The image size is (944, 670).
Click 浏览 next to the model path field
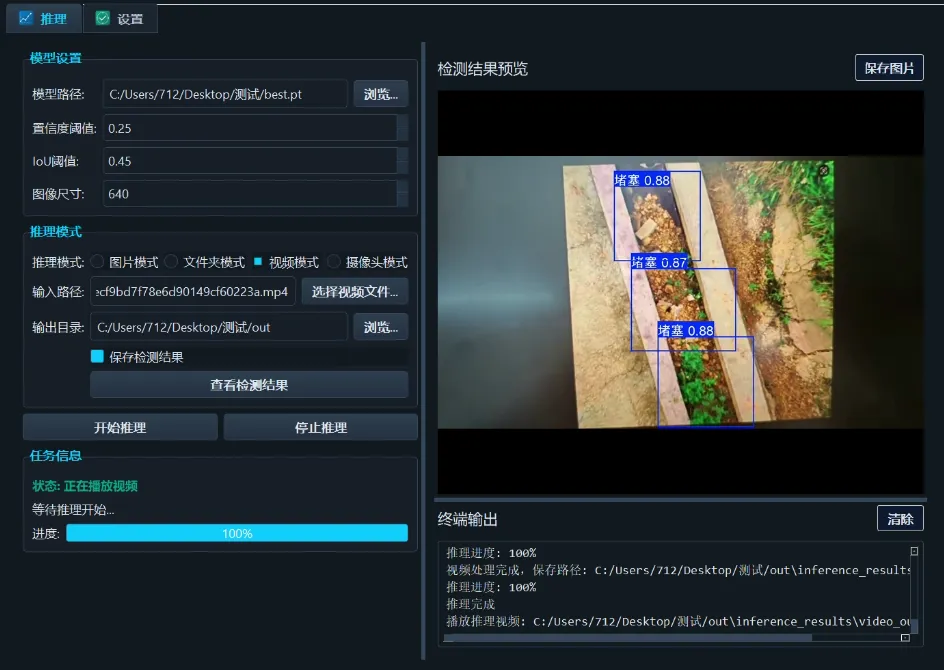tap(381, 94)
